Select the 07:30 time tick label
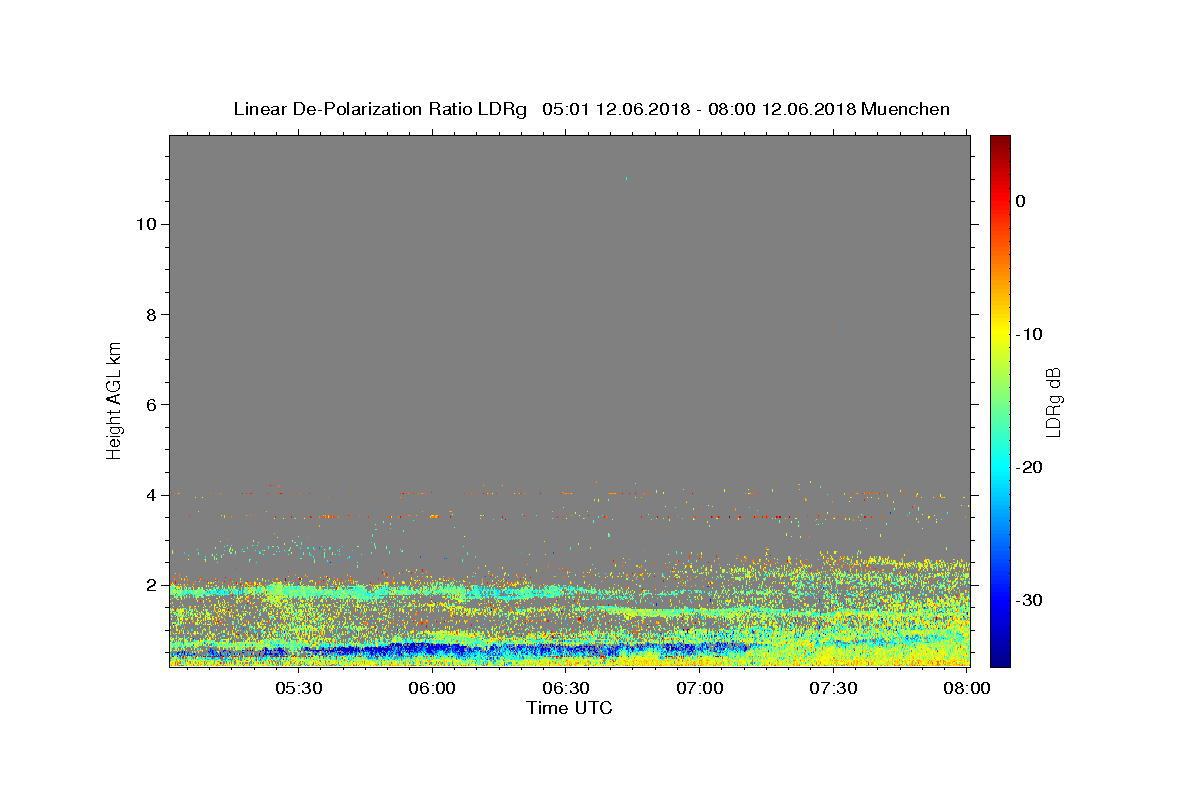The height and width of the screenshot is (800, 1200). [834, 688]
